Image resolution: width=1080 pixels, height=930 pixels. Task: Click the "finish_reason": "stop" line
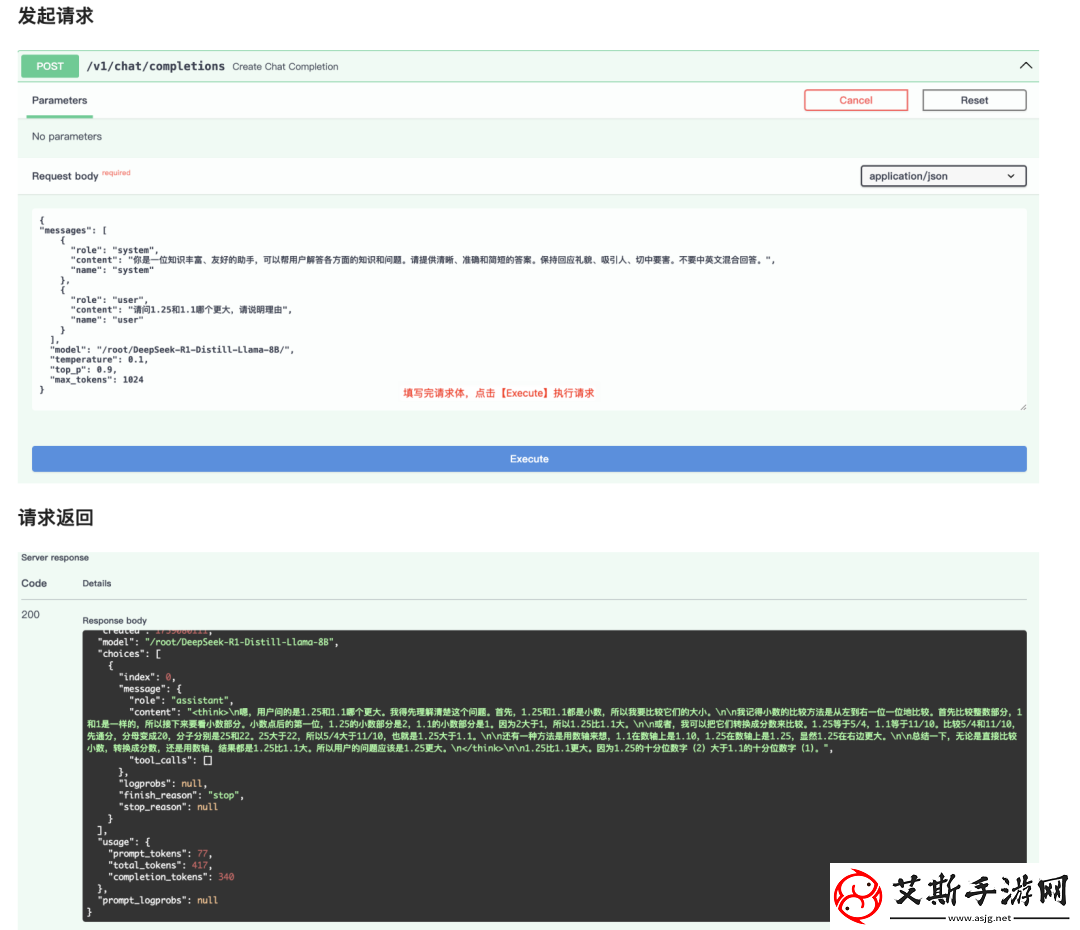pyautogui.click(x=181, y=795)
